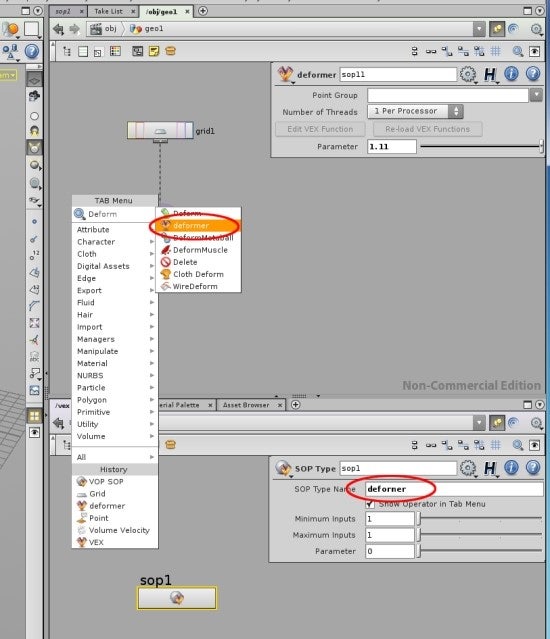Expand the Digital Assets submenu
Screen dimensions: 550x639
coord(115,266)
